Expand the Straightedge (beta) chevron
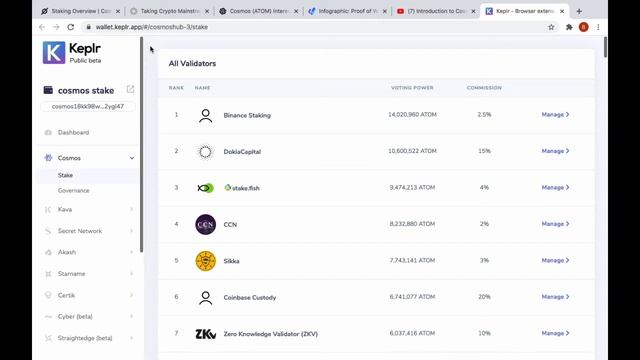The image size is (640, 360). (131, 338)
